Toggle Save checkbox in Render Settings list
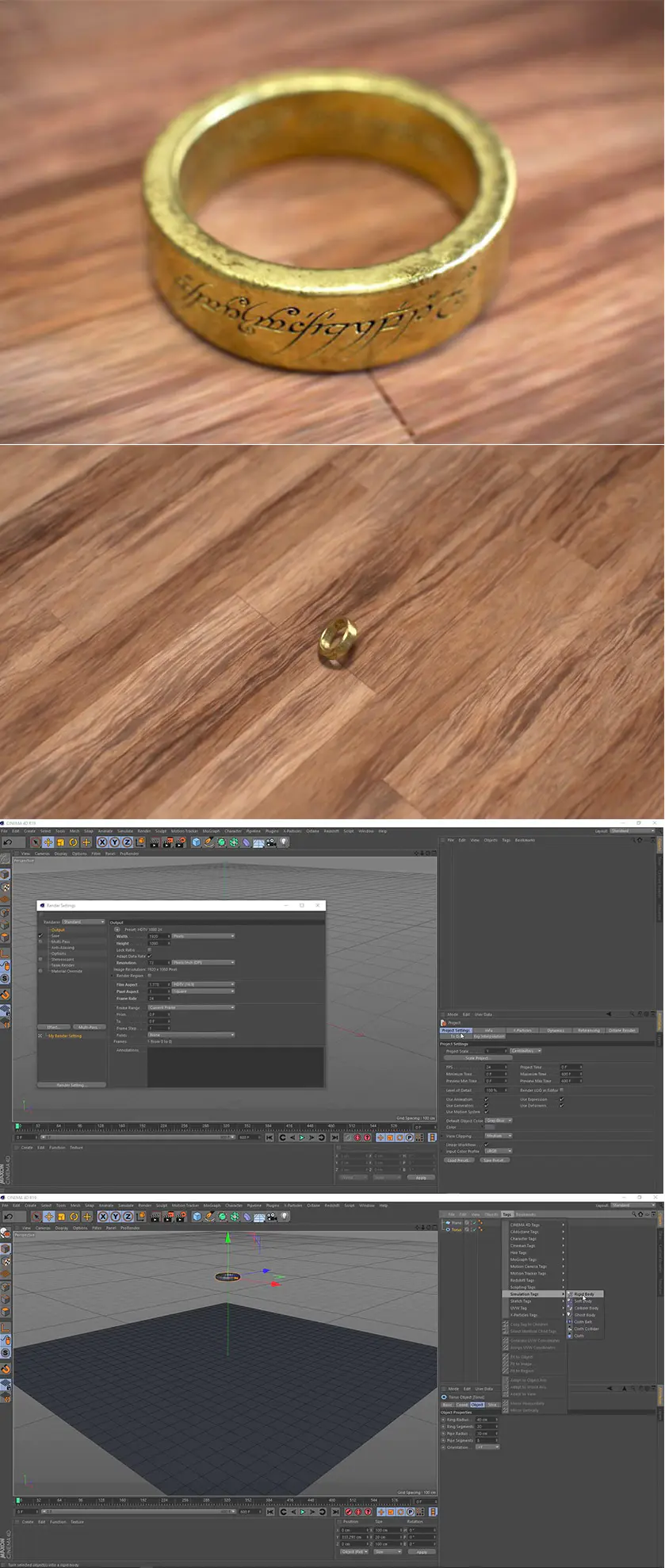 click(40, 936)
